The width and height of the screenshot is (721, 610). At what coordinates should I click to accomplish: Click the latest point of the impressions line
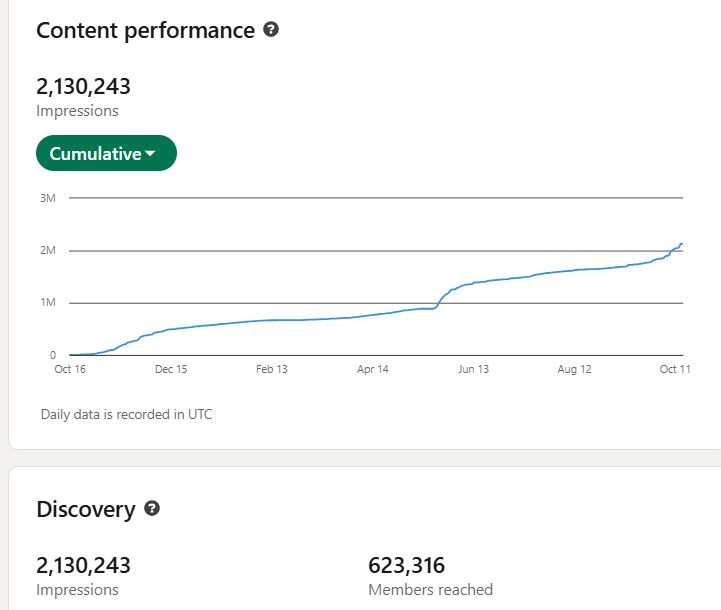click(681, 244)
